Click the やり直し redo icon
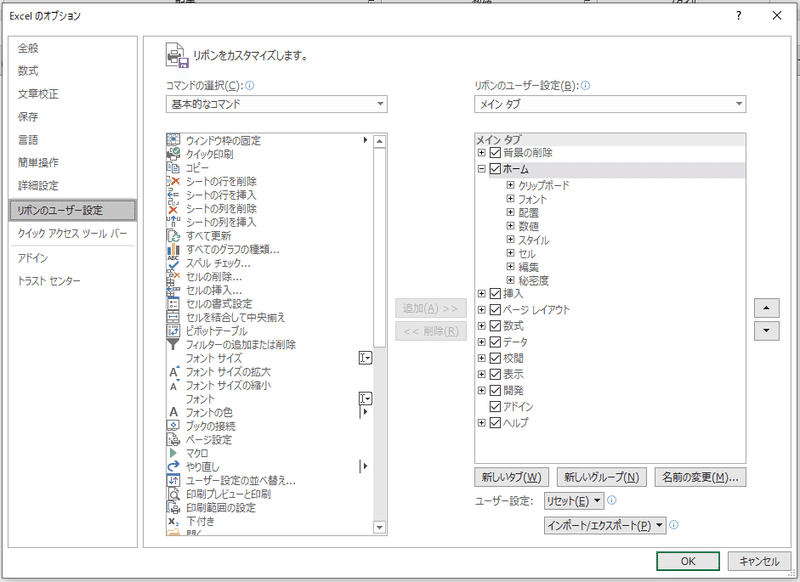The width and height of the screenshot is (800, 582). [x=173, y=466]
